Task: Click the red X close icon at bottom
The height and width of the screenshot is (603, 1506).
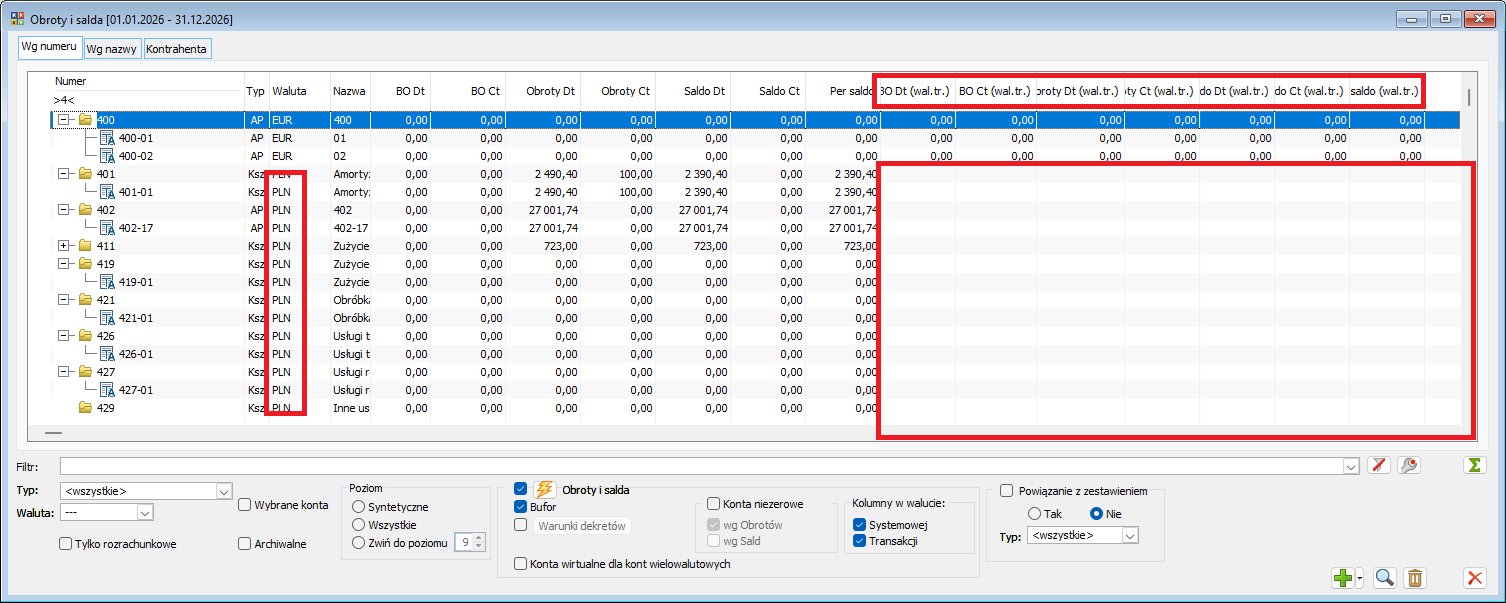Action: pyautogui.click(x=1474, y=577)
